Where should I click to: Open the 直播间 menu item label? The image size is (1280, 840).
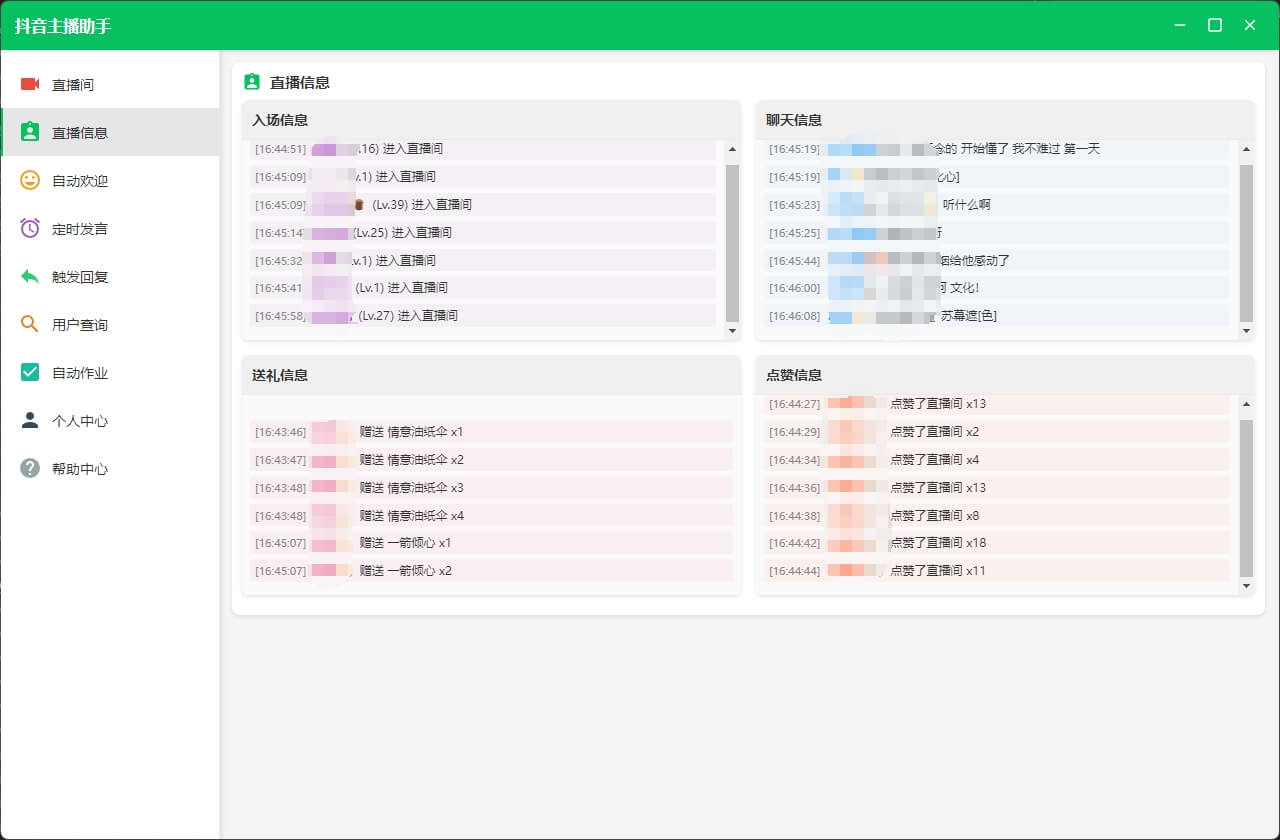[x=73, y=85]
